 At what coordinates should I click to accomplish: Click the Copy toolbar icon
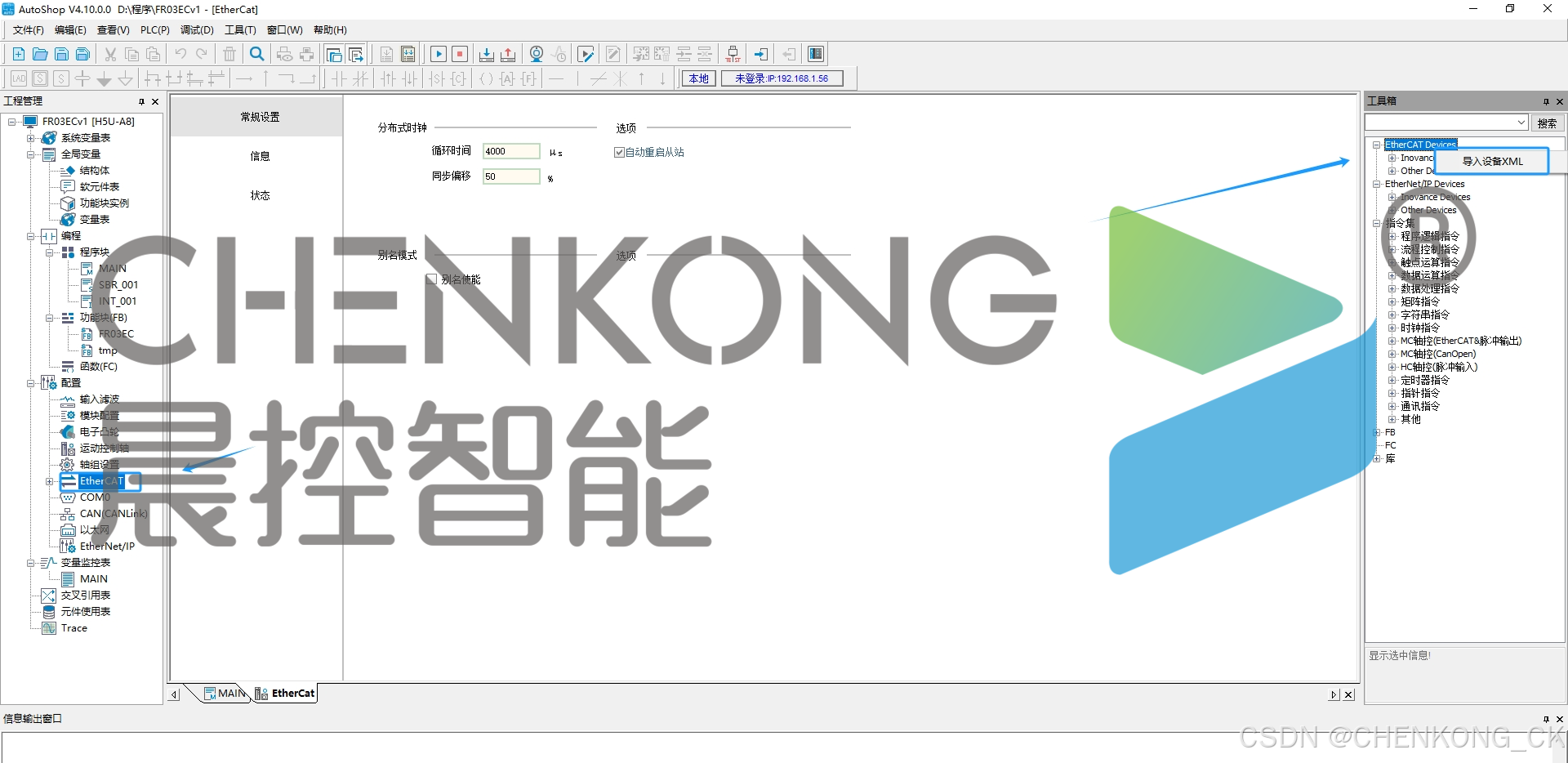pos(131,54)
